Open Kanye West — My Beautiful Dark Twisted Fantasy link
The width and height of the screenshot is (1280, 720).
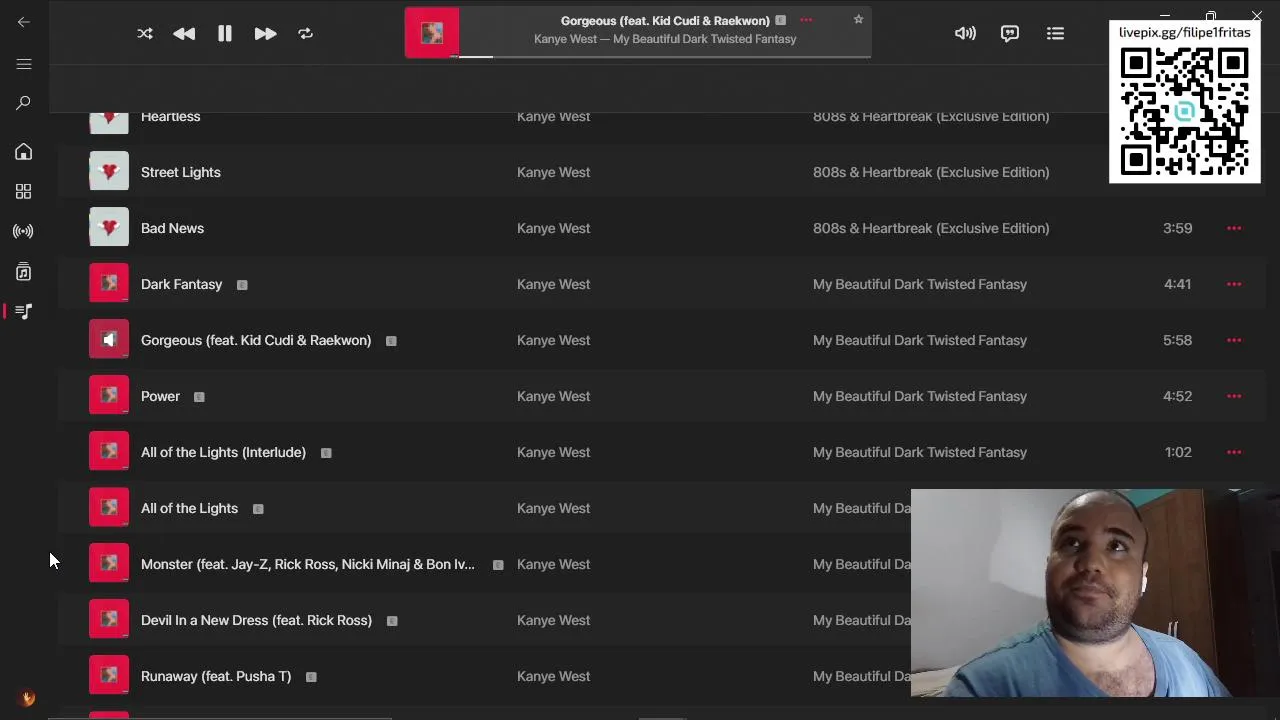(665, 39)
